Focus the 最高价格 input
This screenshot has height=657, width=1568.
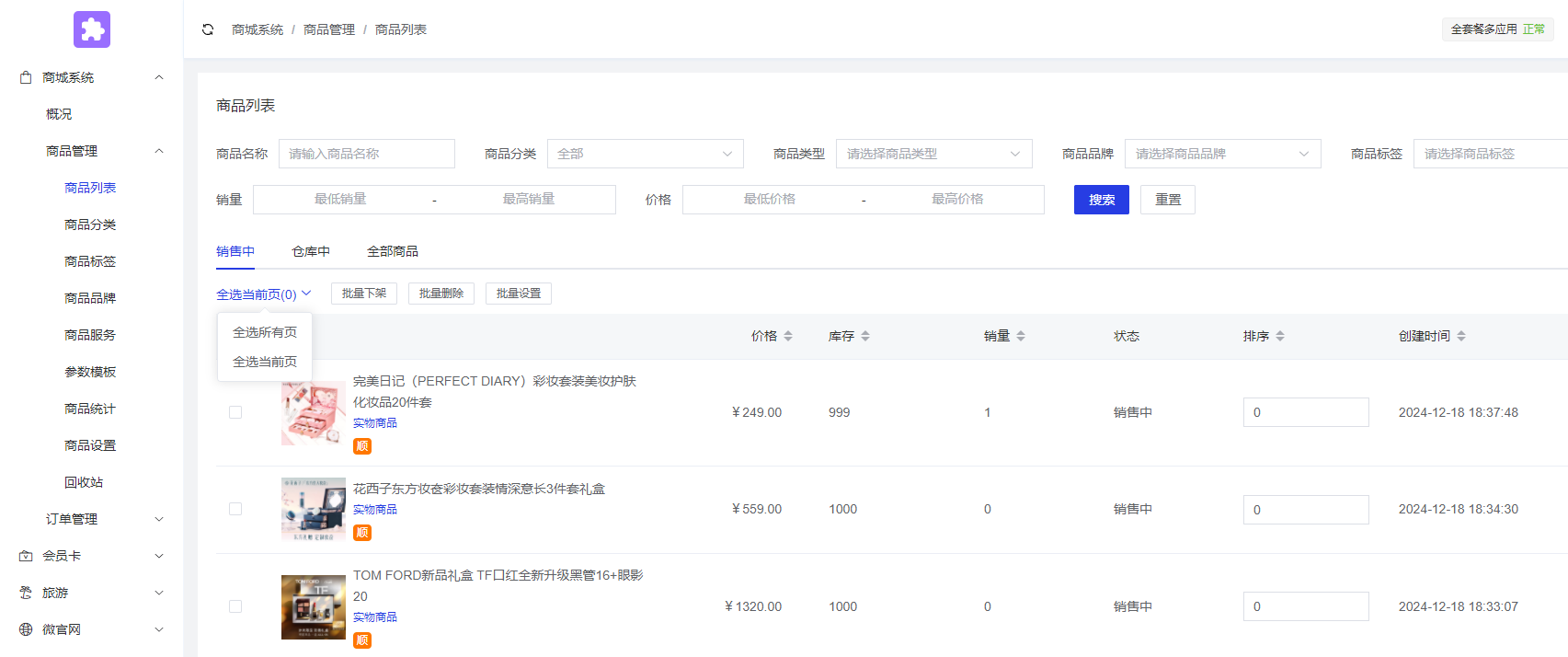coord(957,199)
